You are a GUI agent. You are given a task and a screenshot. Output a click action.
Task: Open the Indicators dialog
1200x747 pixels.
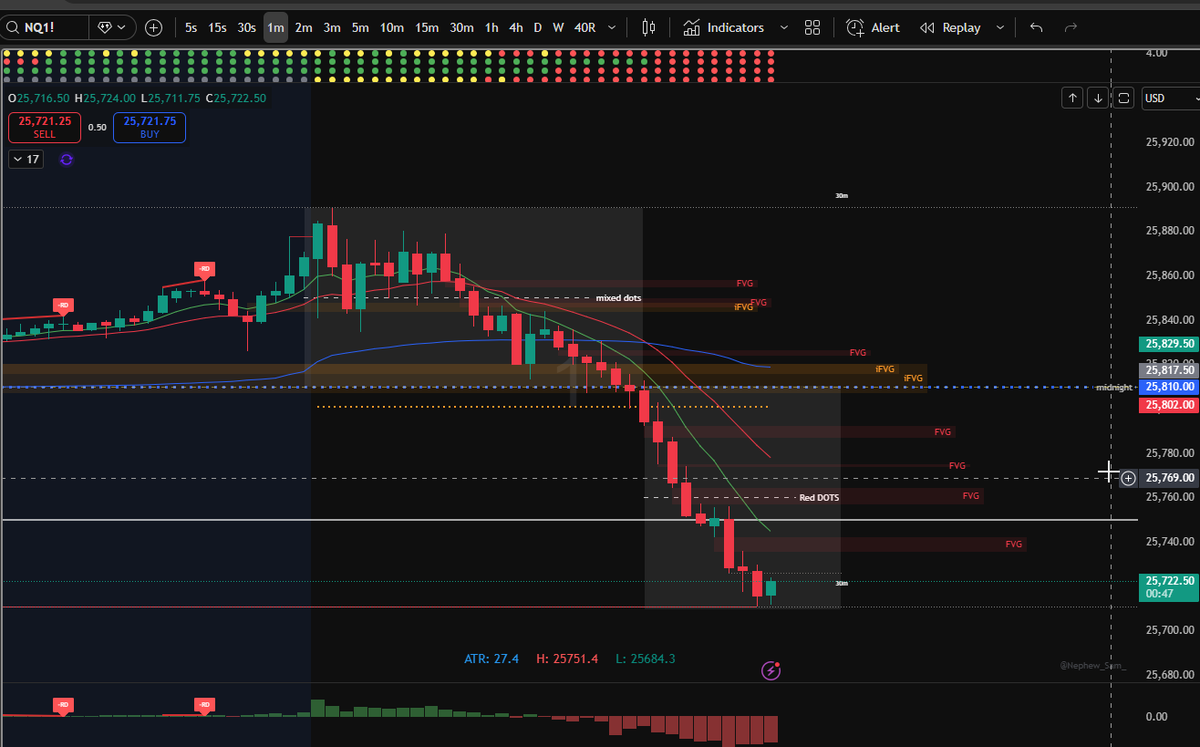(724, 28)
